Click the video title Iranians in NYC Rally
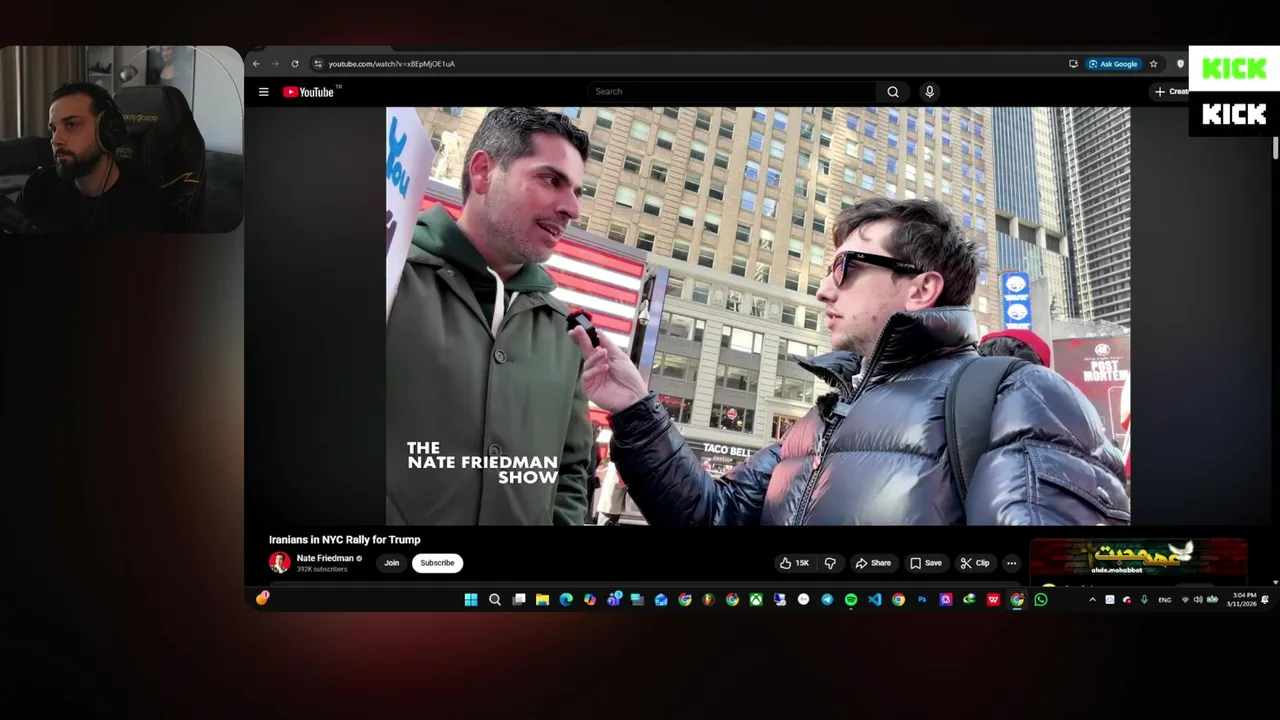Image resolution: width=1280 pixels, height=720 pixels. [x=344, y=540]
